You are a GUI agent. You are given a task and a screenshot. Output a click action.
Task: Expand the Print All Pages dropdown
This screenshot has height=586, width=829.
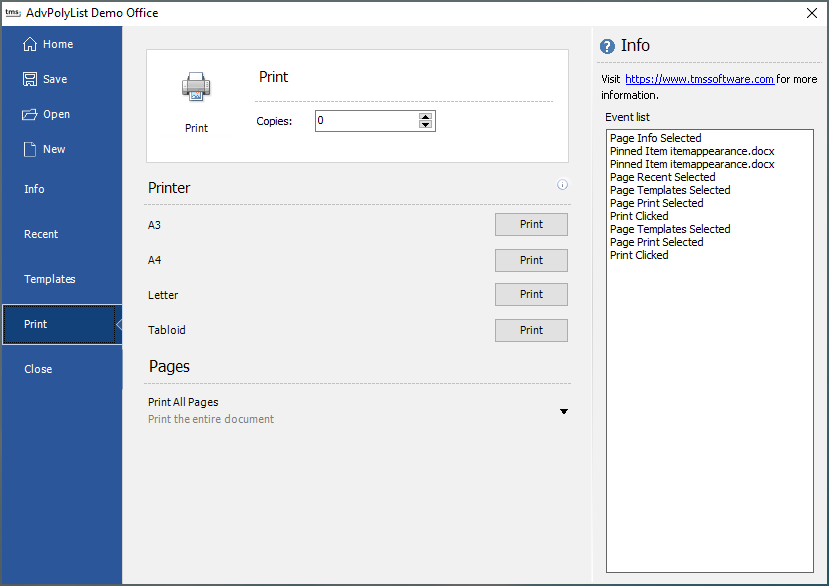563,411
